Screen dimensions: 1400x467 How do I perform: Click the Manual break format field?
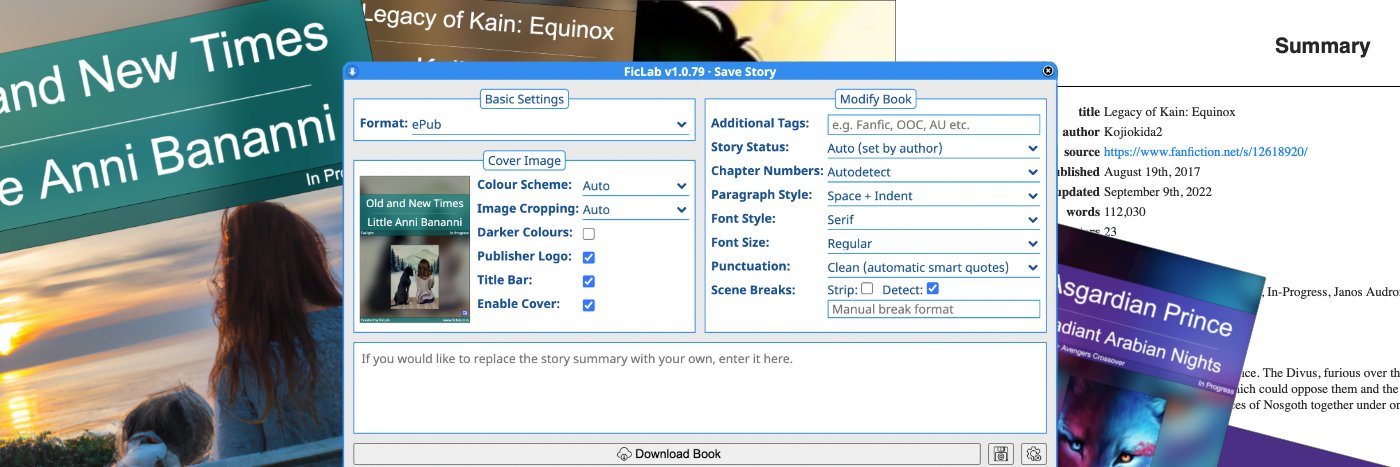934,309
